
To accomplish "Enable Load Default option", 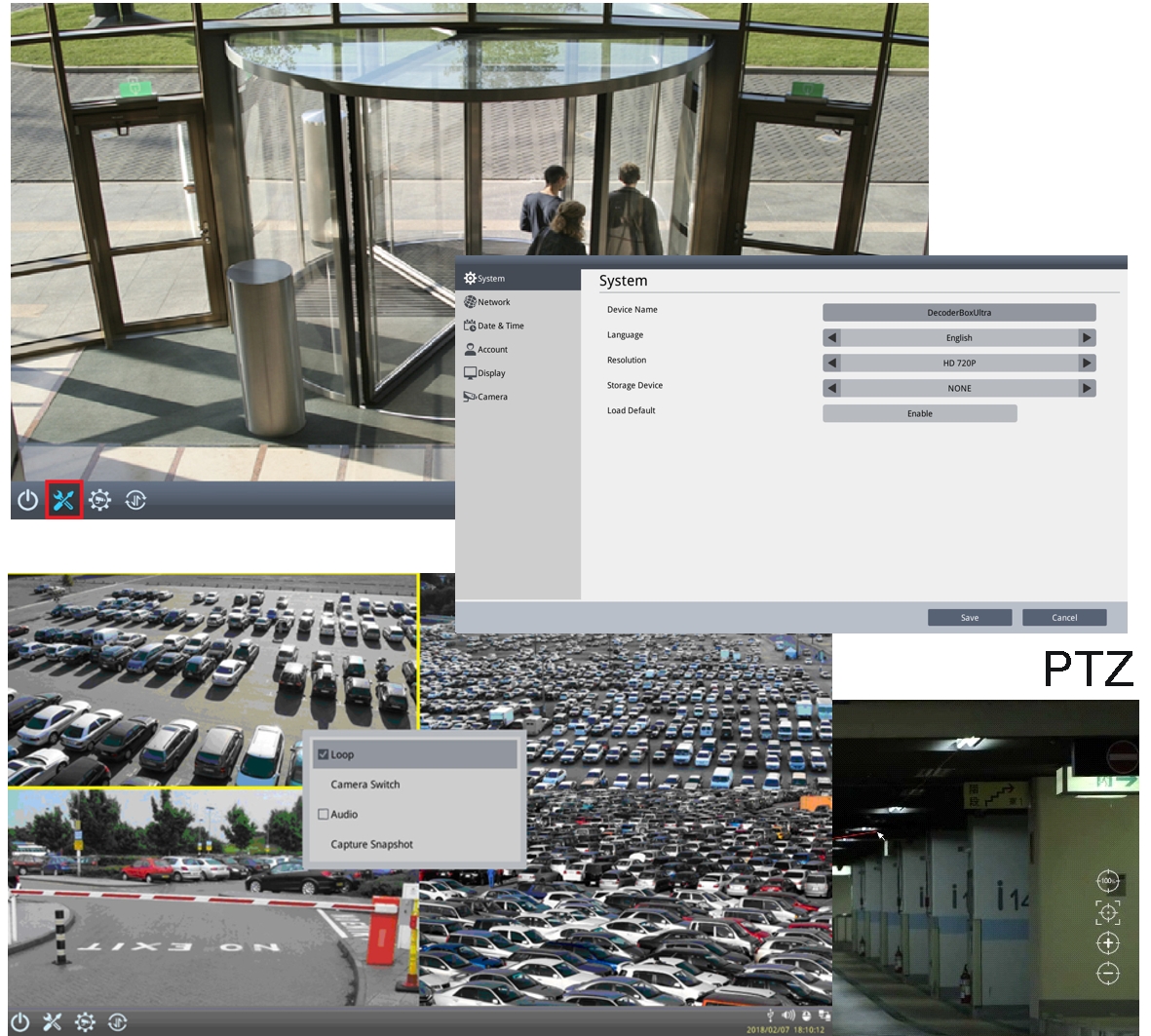I will (x=919, y=412).
